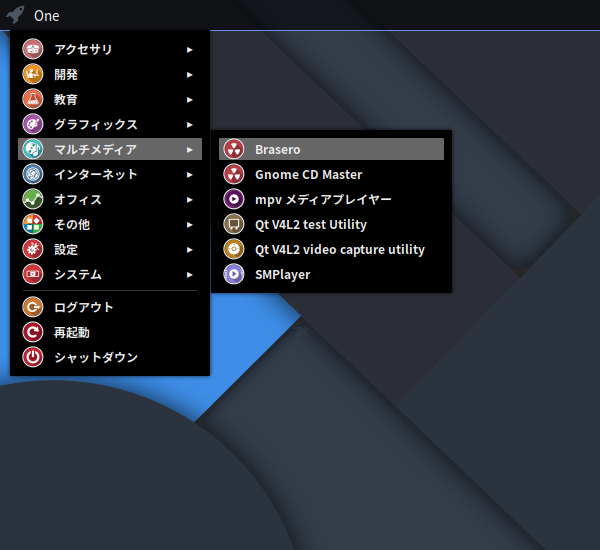This screenshot has height=550, width=600.
Task: Click the アクセサリ category icon
Action: pyautogui.click(x=33, y=49)
